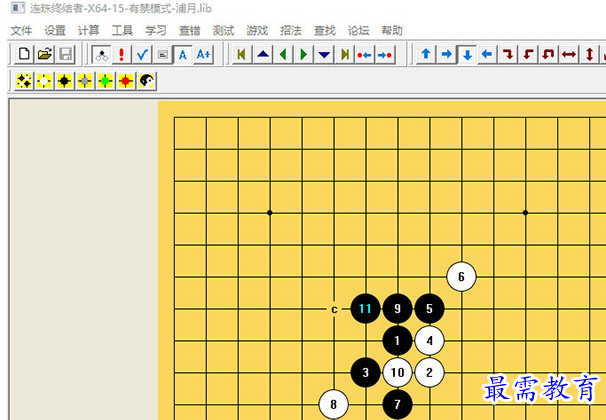Jump to last move

click(345, 54)
